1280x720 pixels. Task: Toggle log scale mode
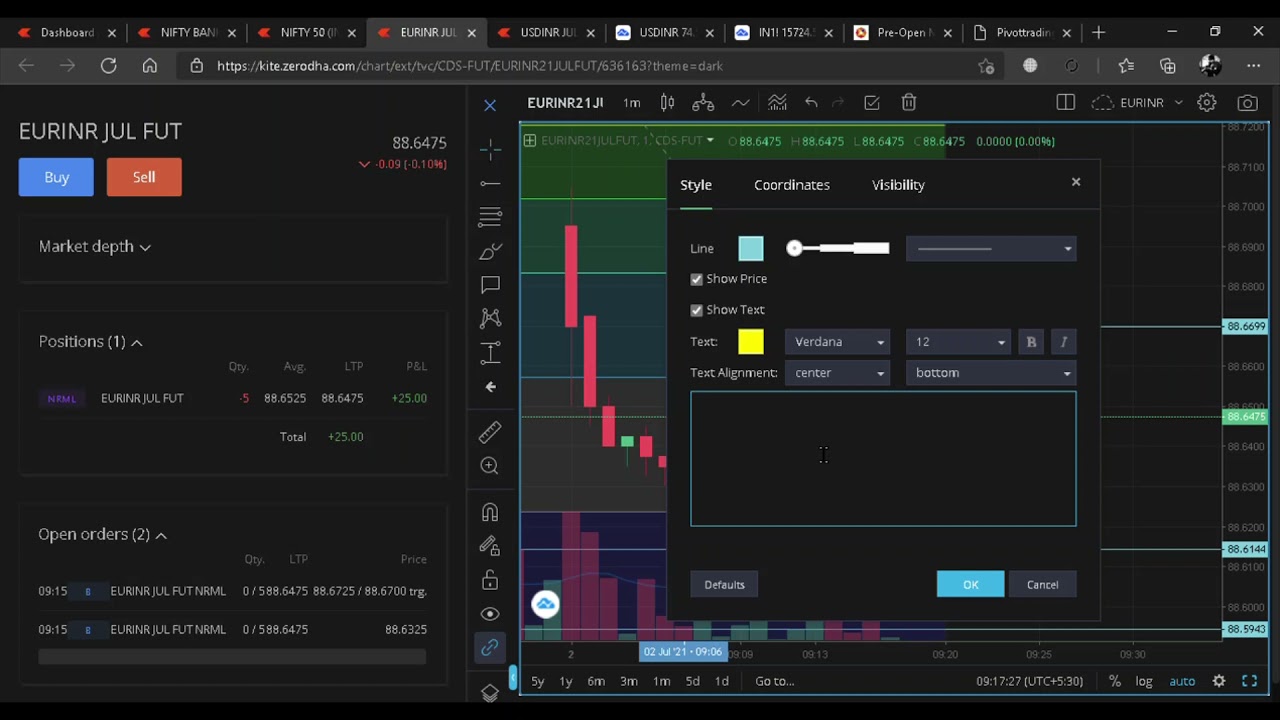click(1144, 681)
